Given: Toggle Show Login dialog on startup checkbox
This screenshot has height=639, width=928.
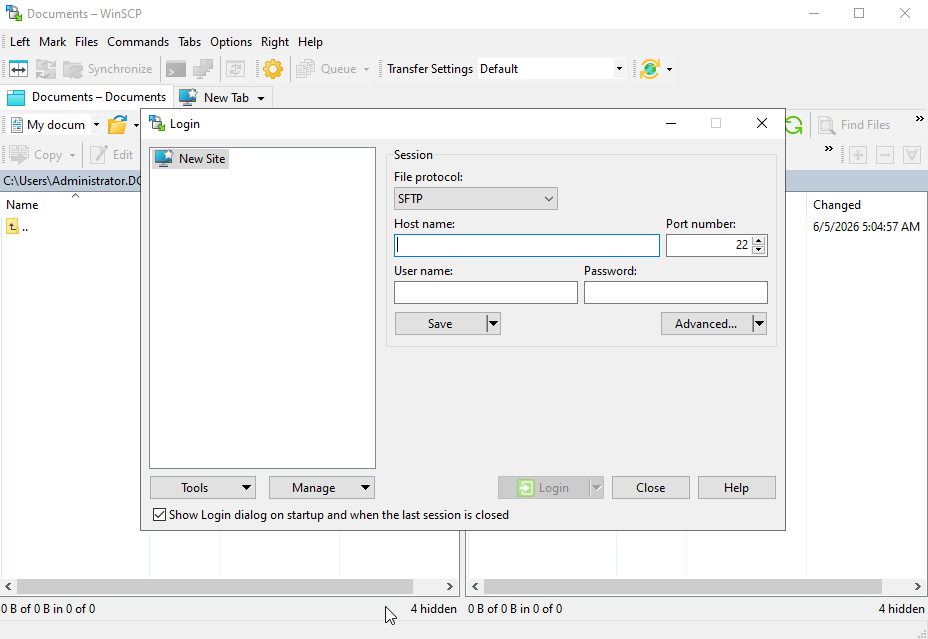Looking at the screenshot, I should click(x=159, y=515).
